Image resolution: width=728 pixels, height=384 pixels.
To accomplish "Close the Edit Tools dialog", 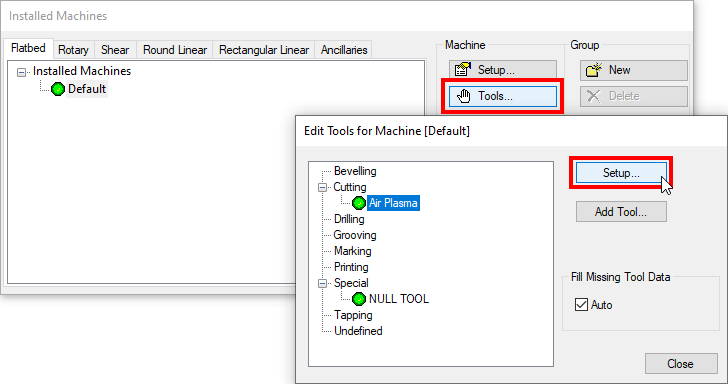I will click(681, 364).
